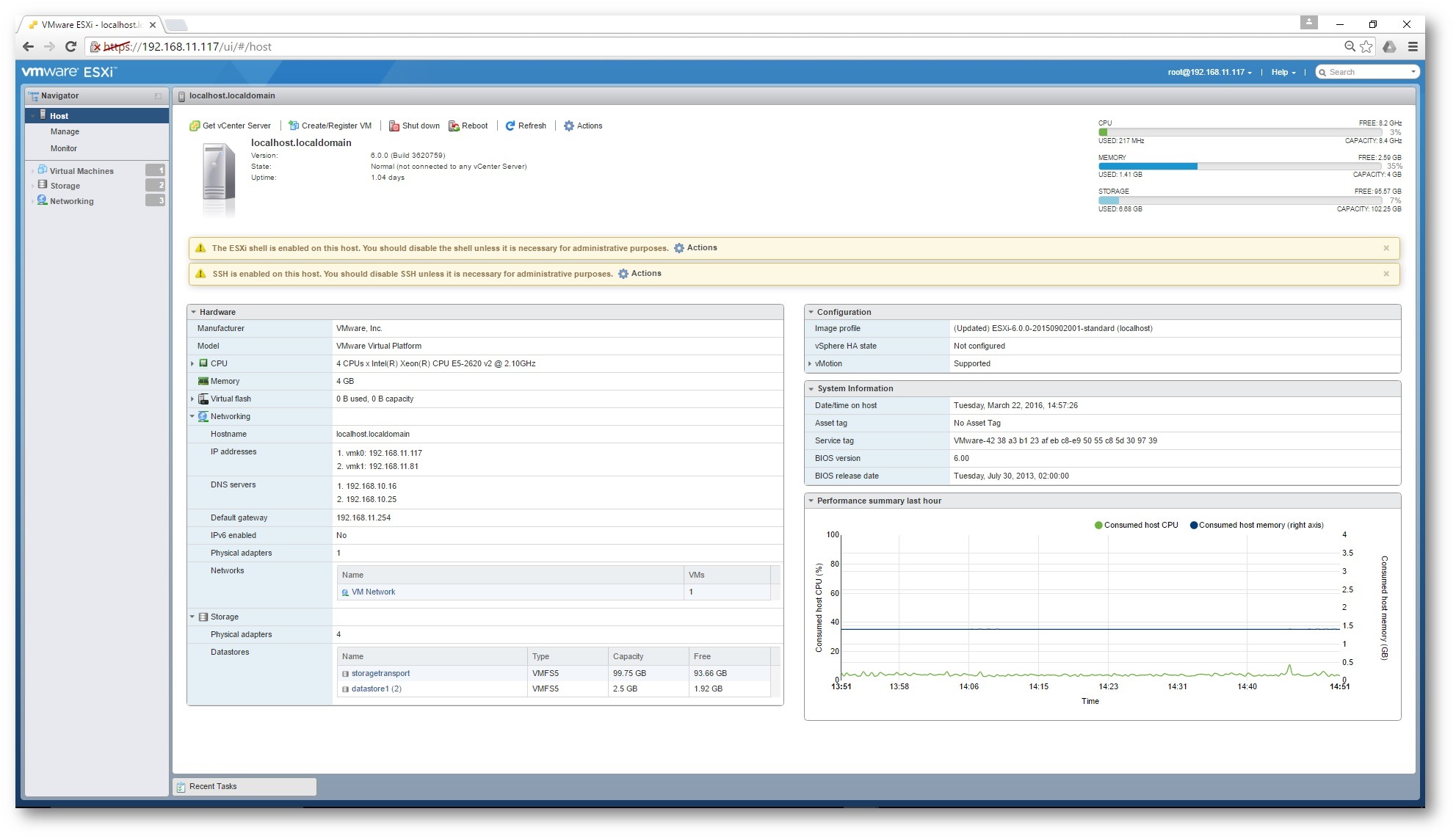Open Virtual Machines in Navigator

pyautogui.click(x=82, y=171)
